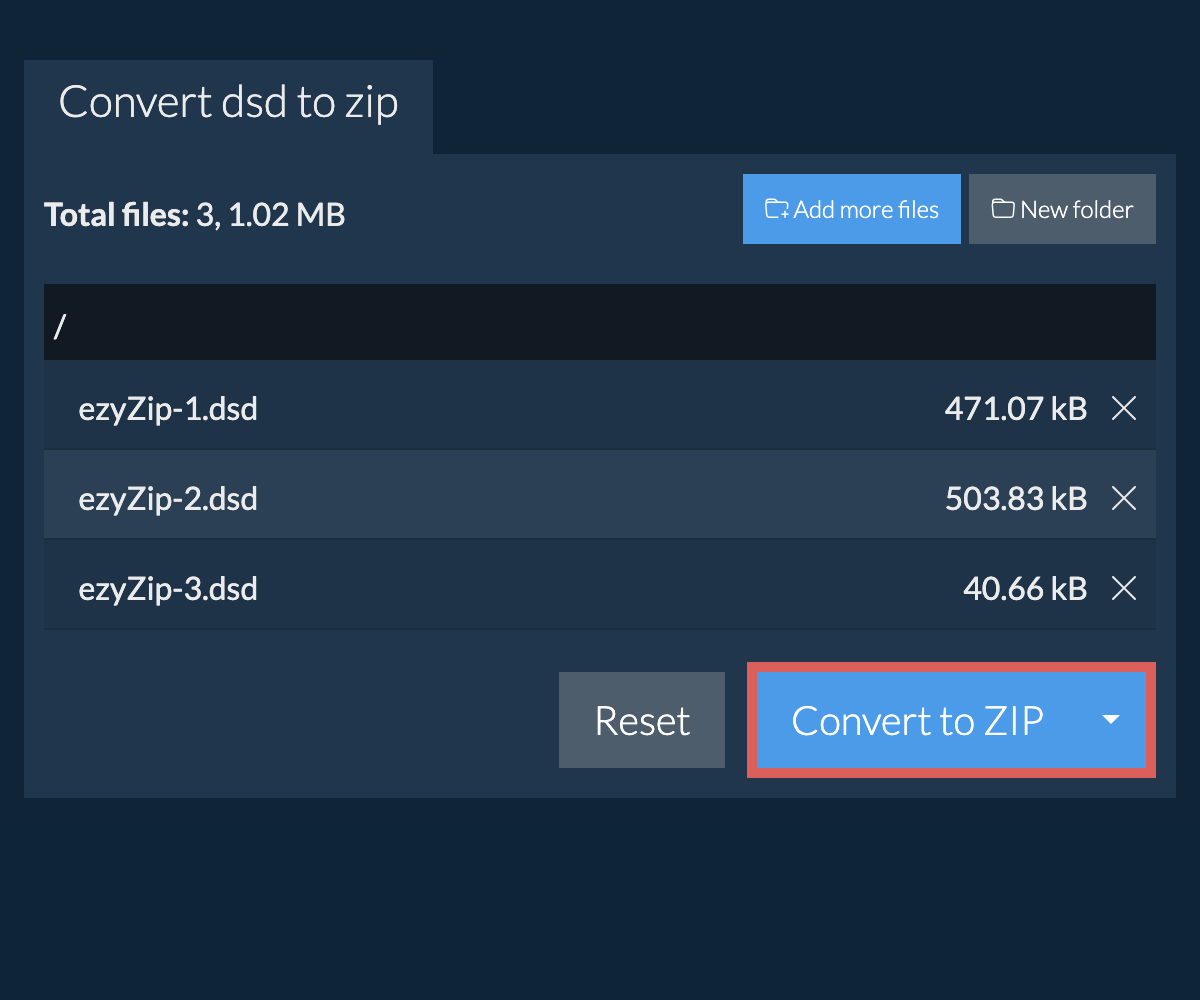Expand the Convert to ZIP options arrow
Viewport: 1200px width, 1000px height.
[1110, 720]
